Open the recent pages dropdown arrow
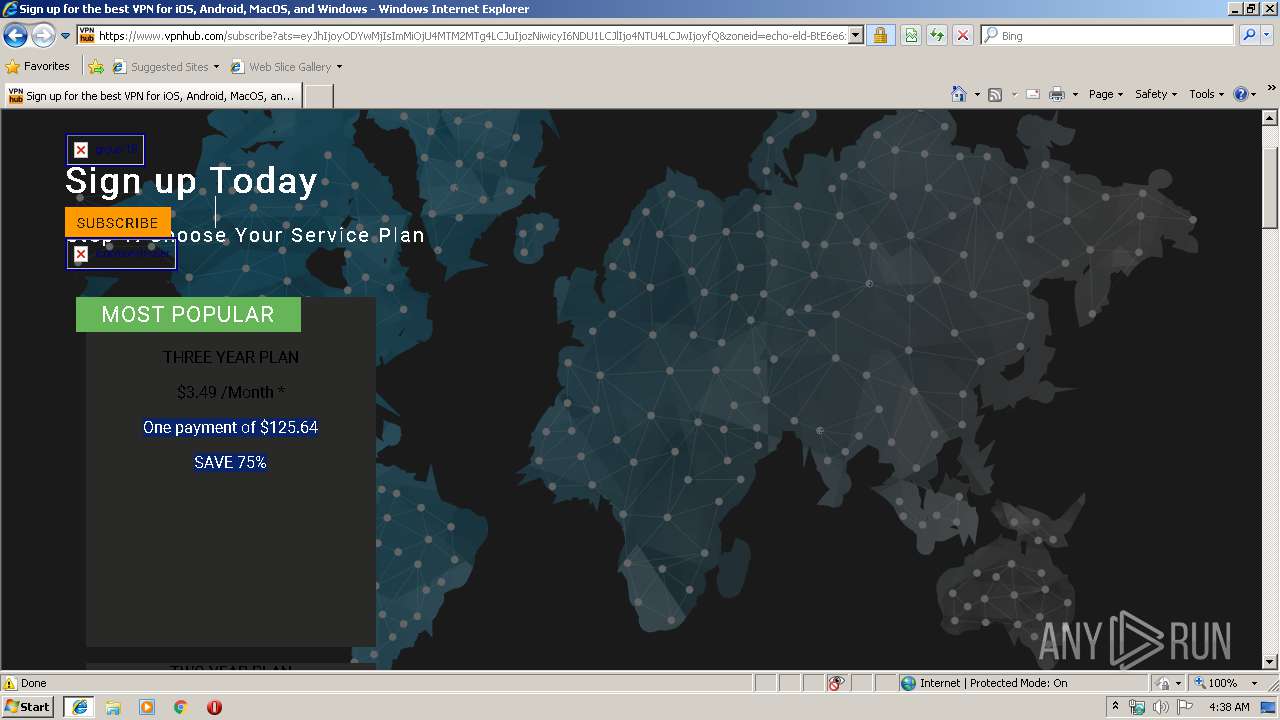The height and width of the screenshot is (720, 1280). point(65,36)
